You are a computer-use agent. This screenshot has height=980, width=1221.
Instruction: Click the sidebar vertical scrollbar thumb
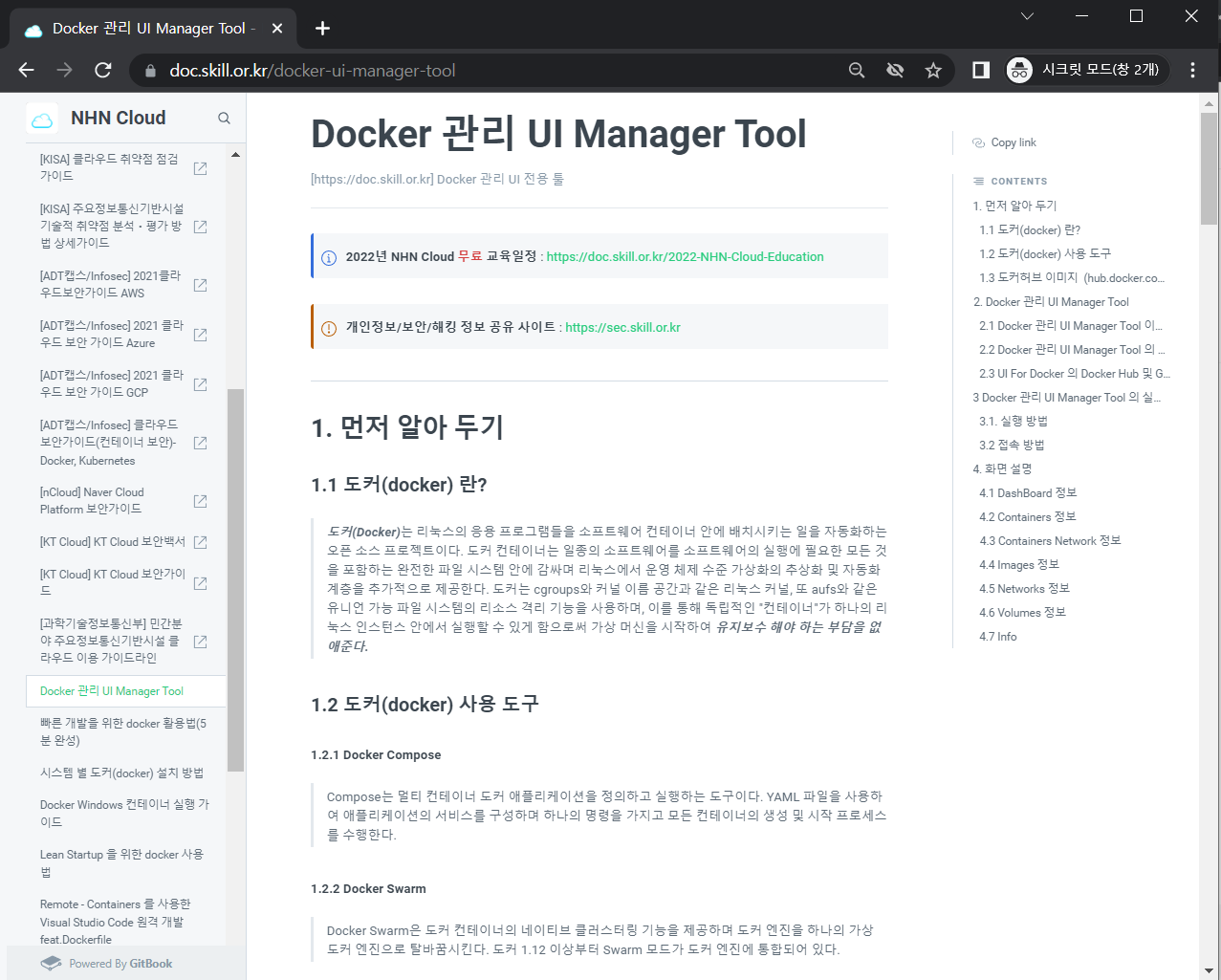pyautogui.click(x=235, y=579)
